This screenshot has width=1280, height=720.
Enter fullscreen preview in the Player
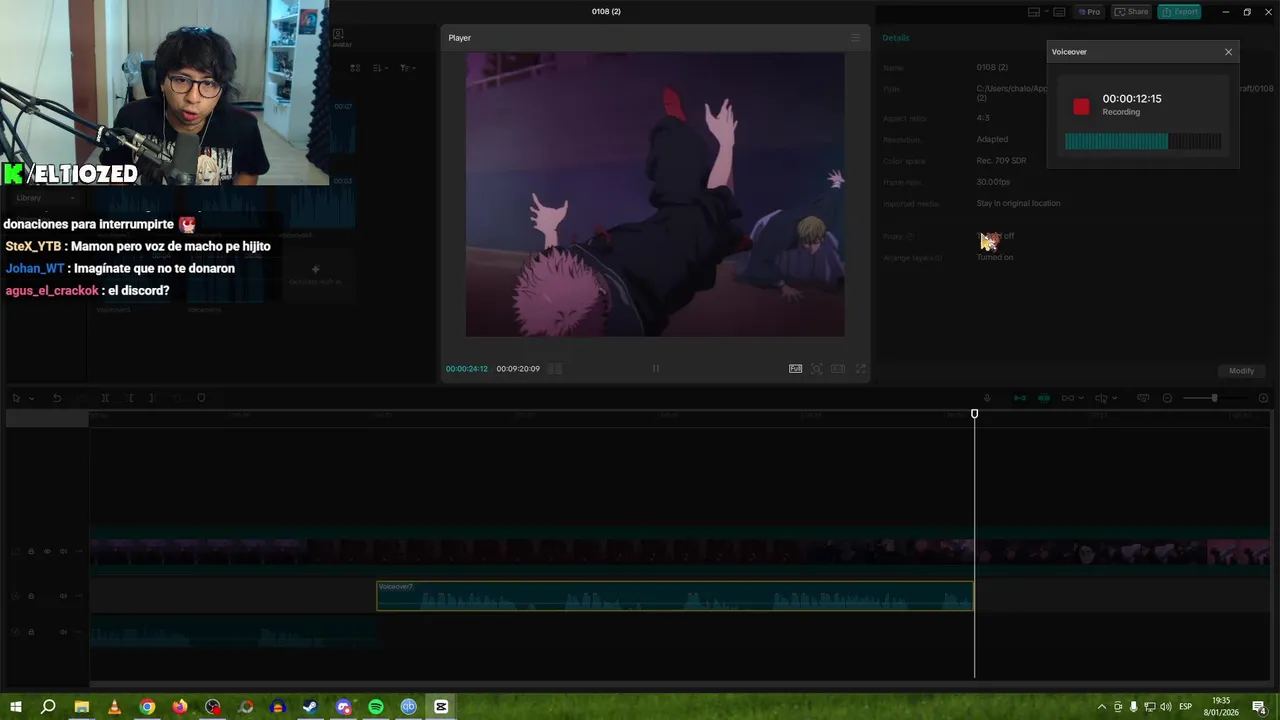tap(860, 369)
